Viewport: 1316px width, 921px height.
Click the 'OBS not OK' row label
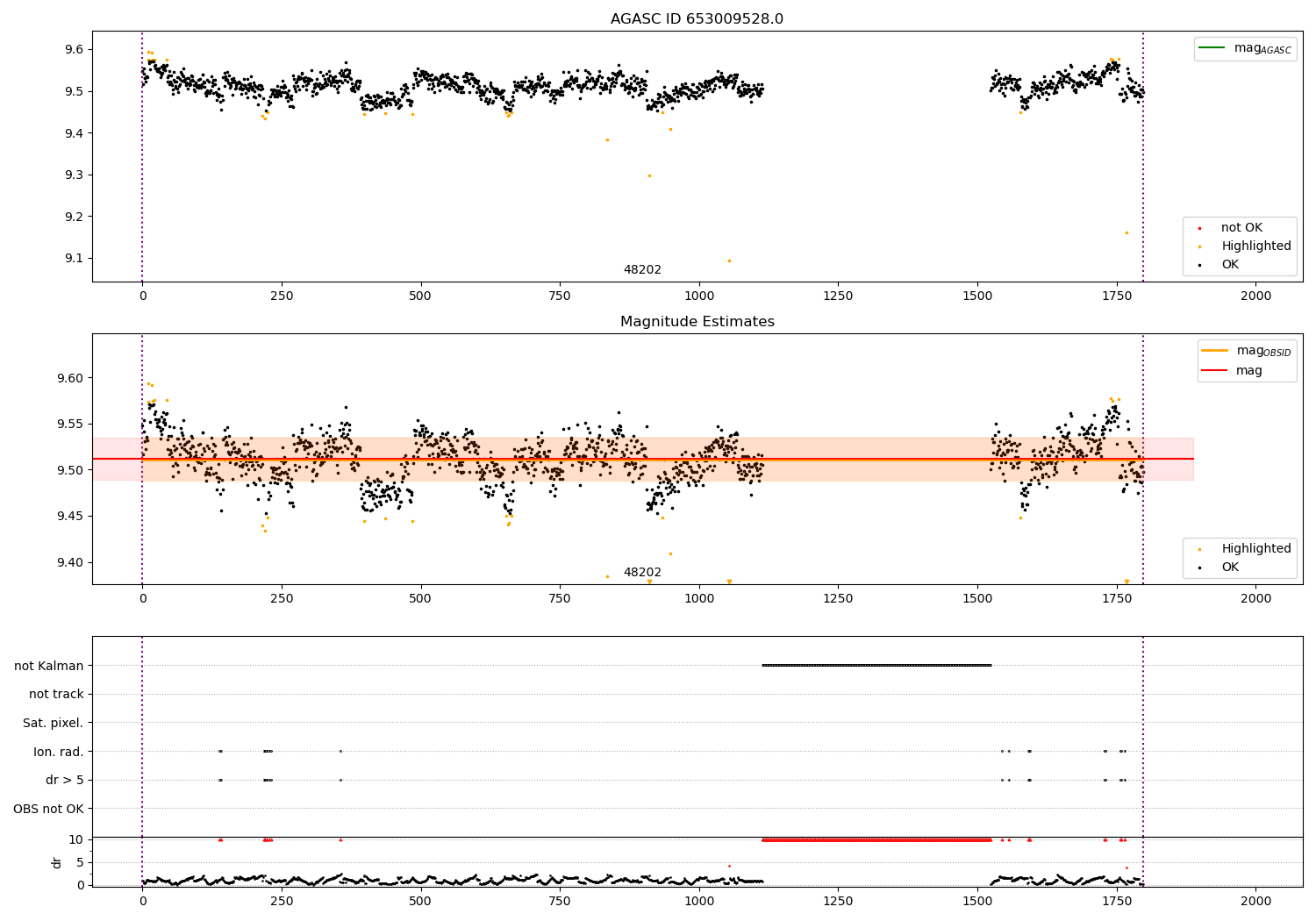point(49,810)
